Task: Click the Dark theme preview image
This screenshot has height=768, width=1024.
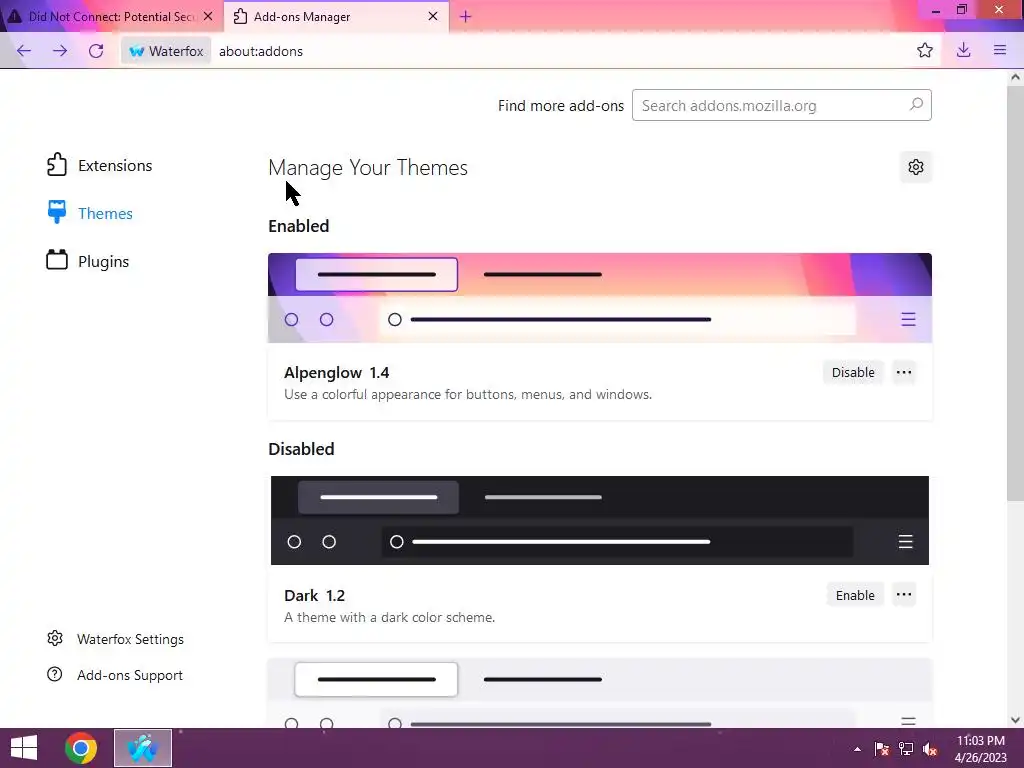Action: pyautogui.click(x=600, y=520)
